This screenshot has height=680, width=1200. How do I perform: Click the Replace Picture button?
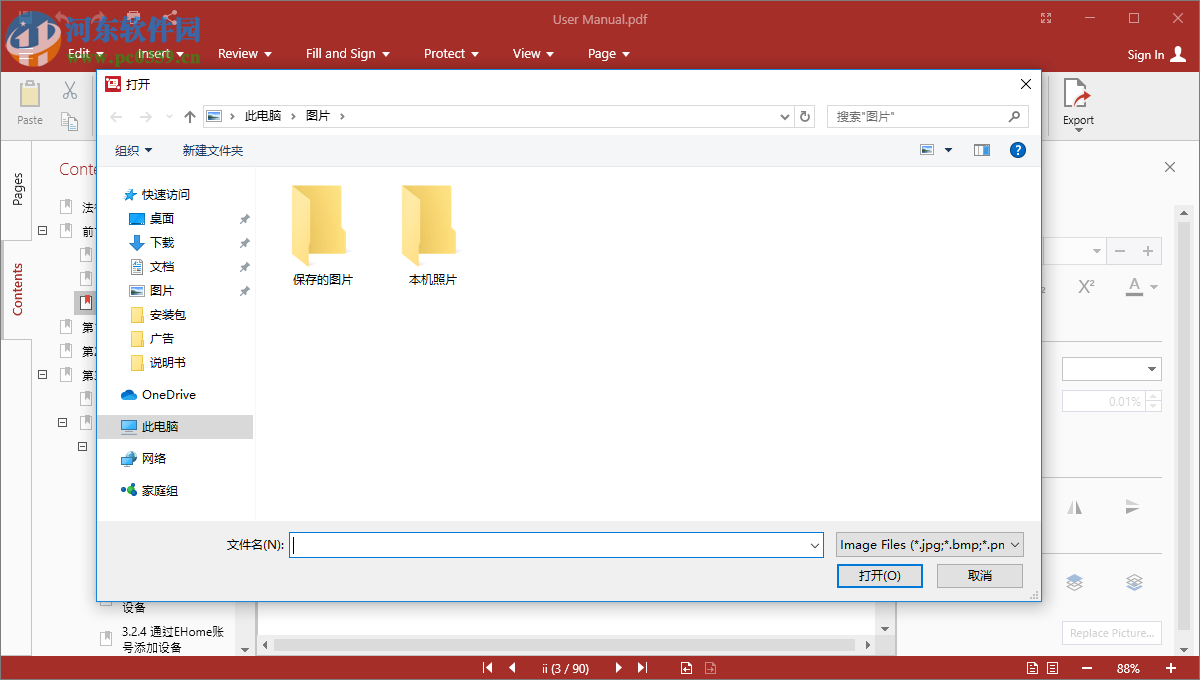click(x=1111, y=632)
